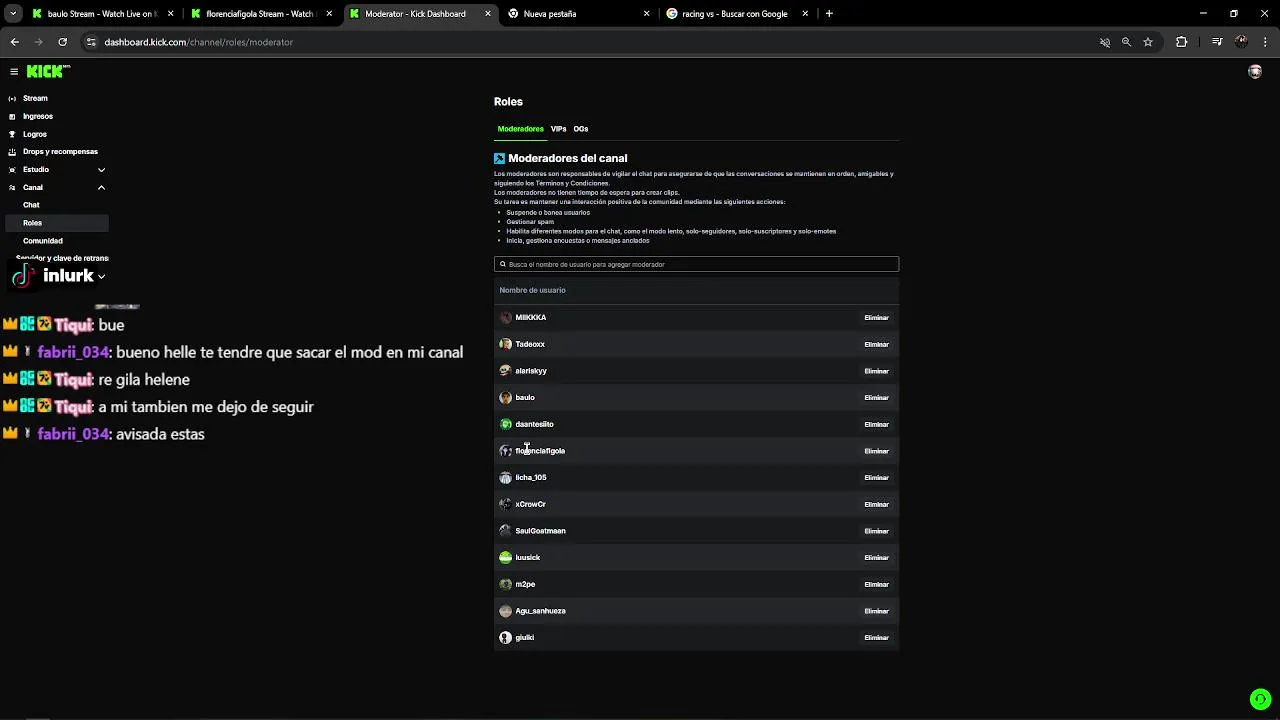Click the KICK logo
The image size is (1280, 720).
click(x=47, y=71)
